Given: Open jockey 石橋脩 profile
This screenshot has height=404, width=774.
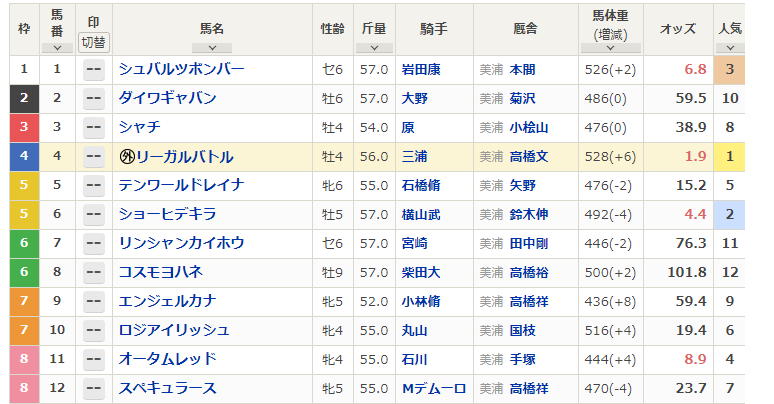Looking at the screenshot, I should 421,185.
